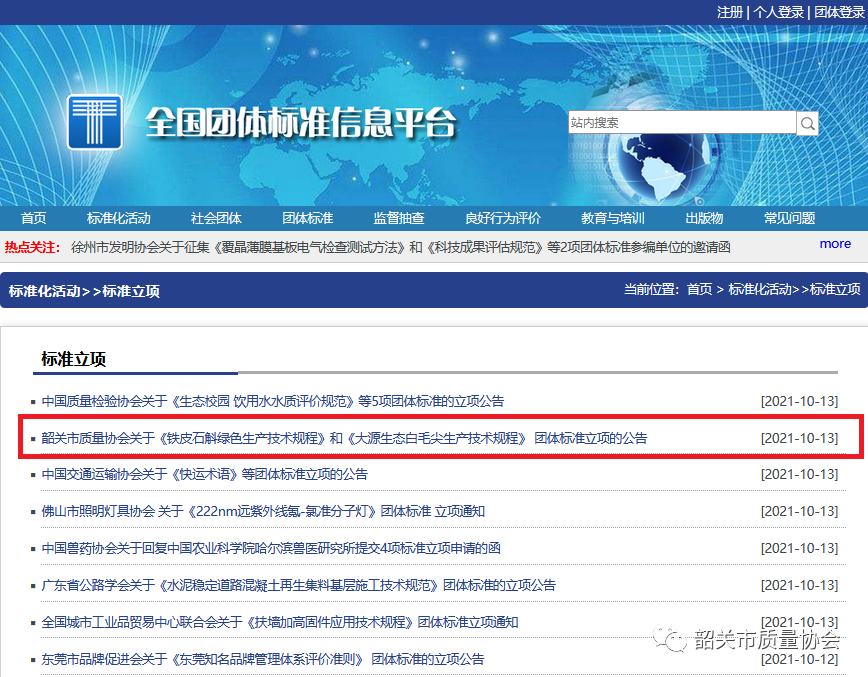Image resolution: width=868 pixels, height=677 pixels.
Task: Focus the 站内搜索 search field
Action: point(682,122)
